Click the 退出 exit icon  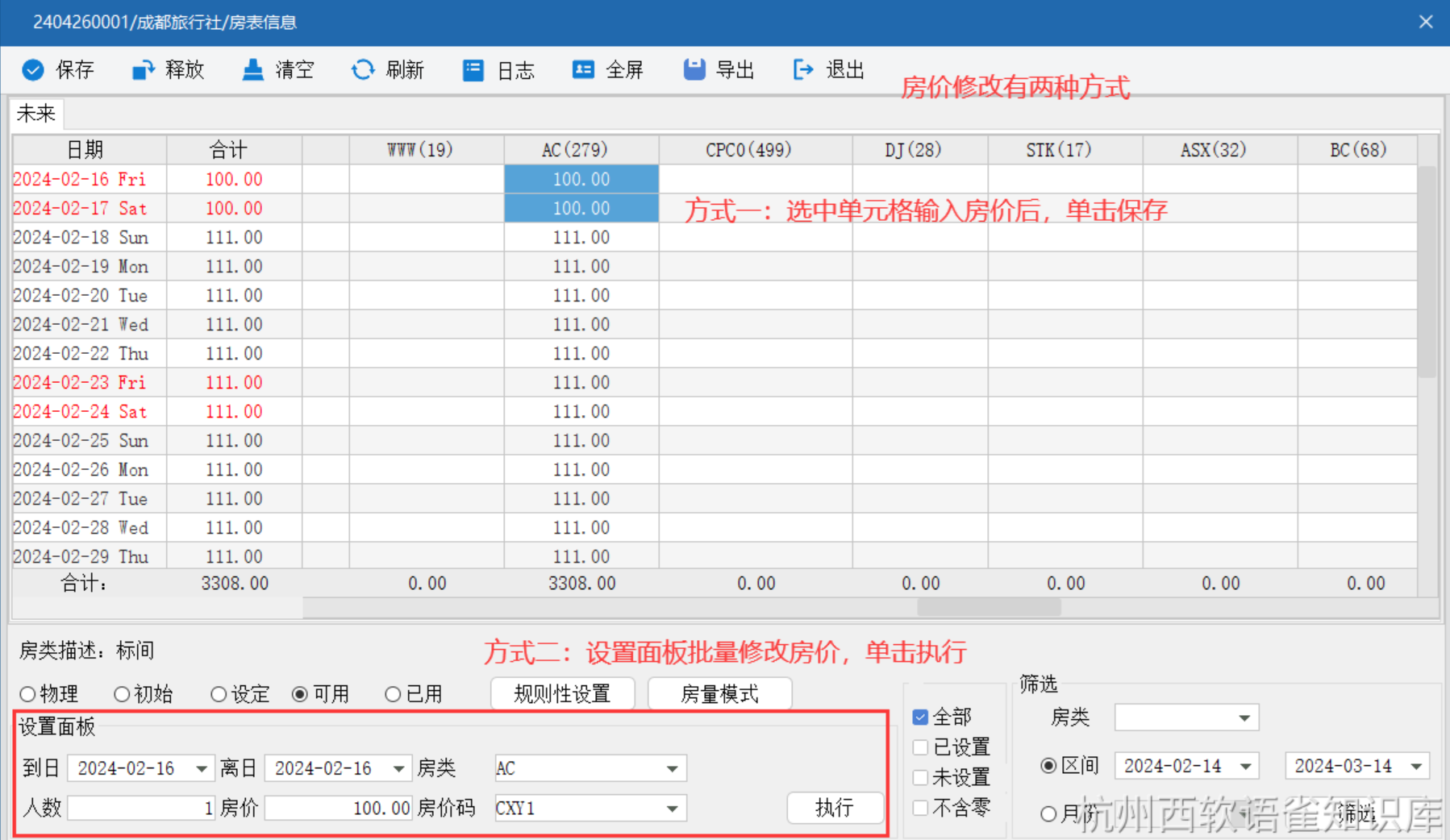pos(803,70)
